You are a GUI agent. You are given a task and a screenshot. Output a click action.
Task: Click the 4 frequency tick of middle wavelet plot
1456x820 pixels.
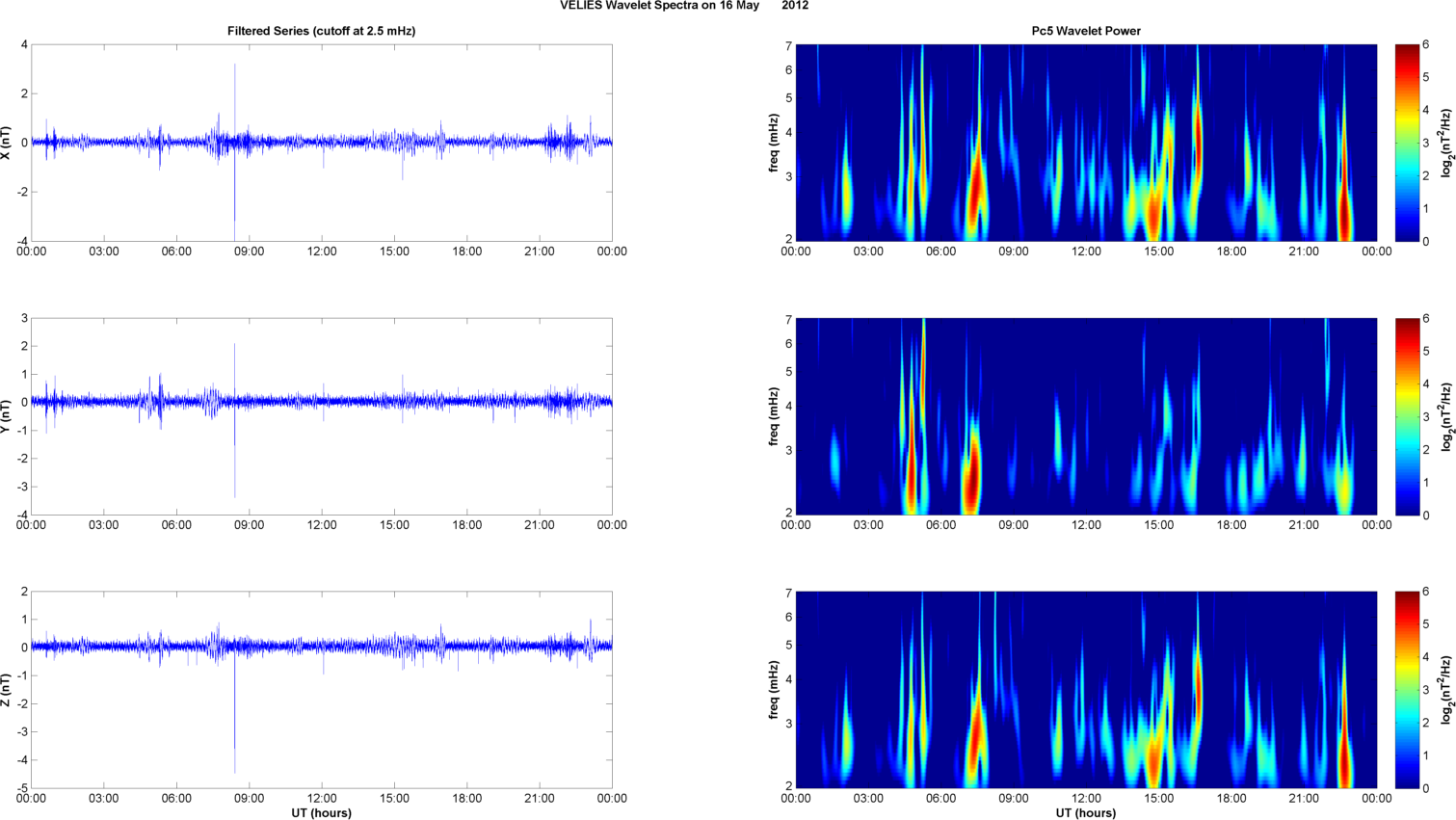[788, 407]
